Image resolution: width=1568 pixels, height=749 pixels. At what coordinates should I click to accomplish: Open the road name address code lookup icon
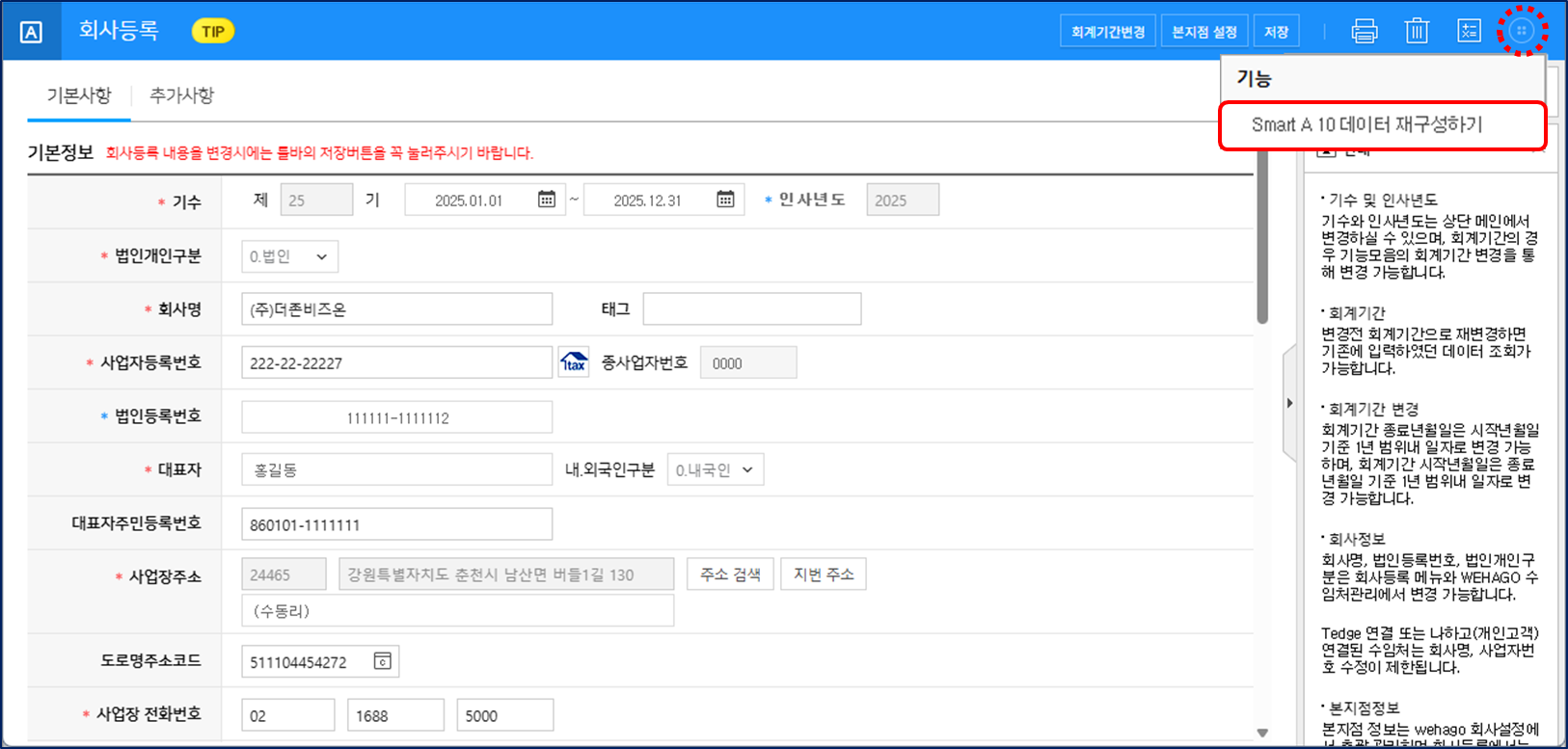383,661
